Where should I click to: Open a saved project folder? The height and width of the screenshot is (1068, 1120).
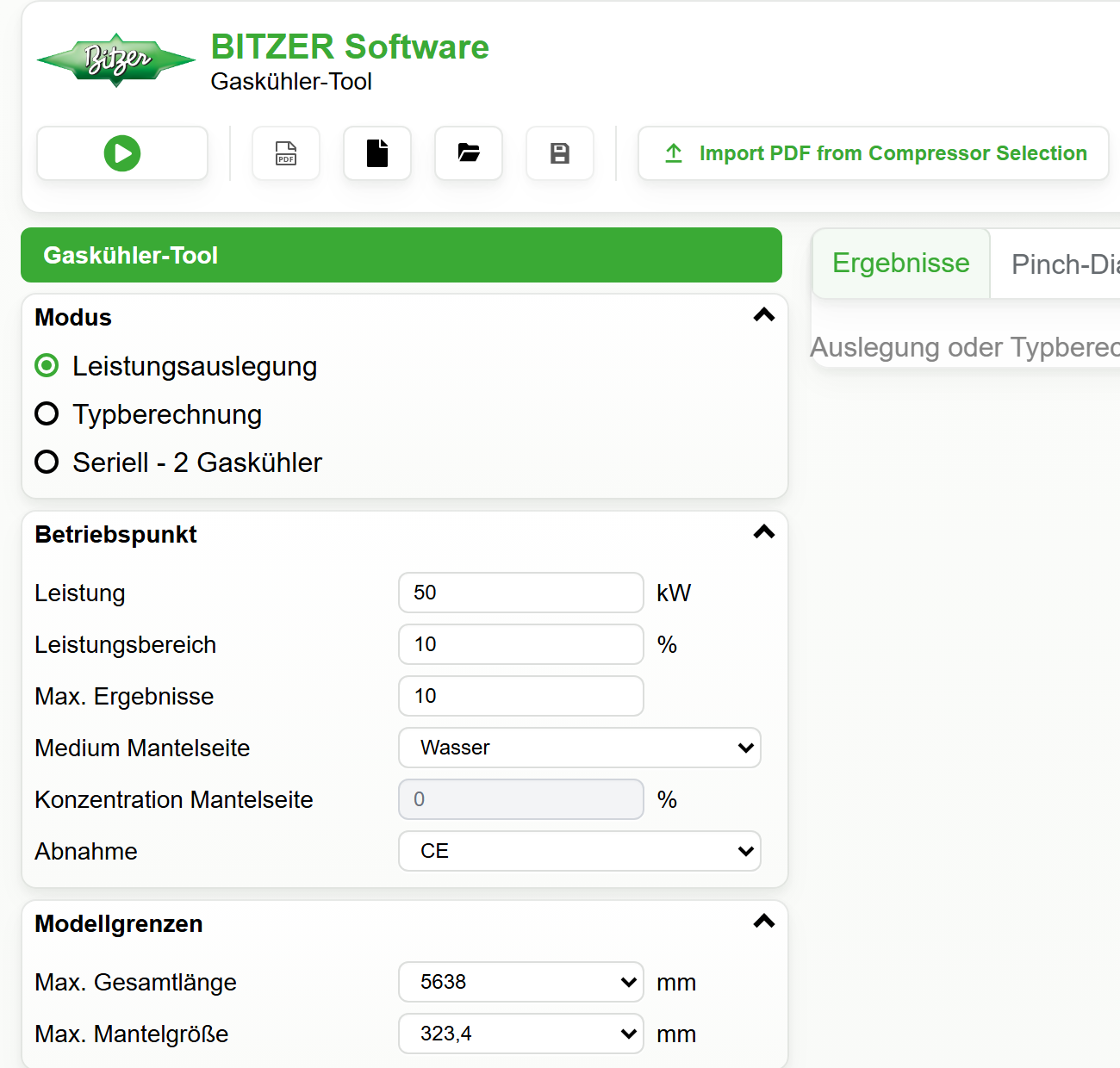469,153
